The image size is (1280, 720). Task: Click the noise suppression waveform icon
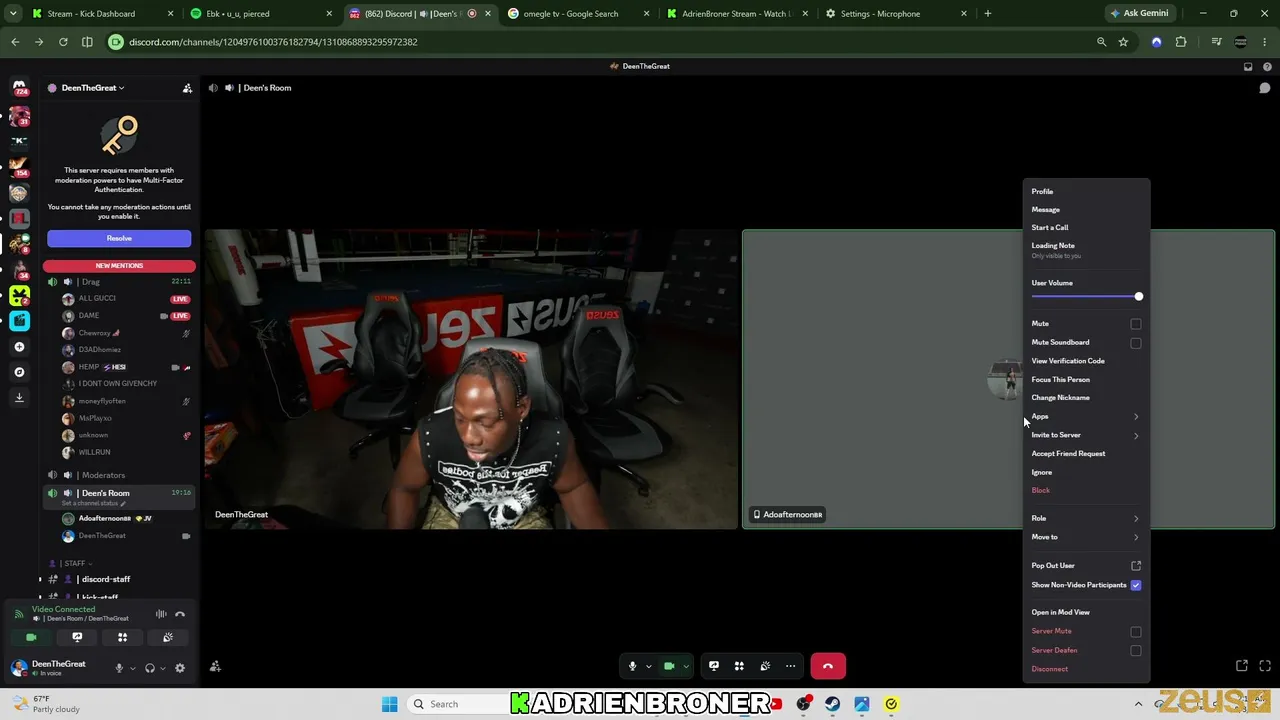(161, 614)
